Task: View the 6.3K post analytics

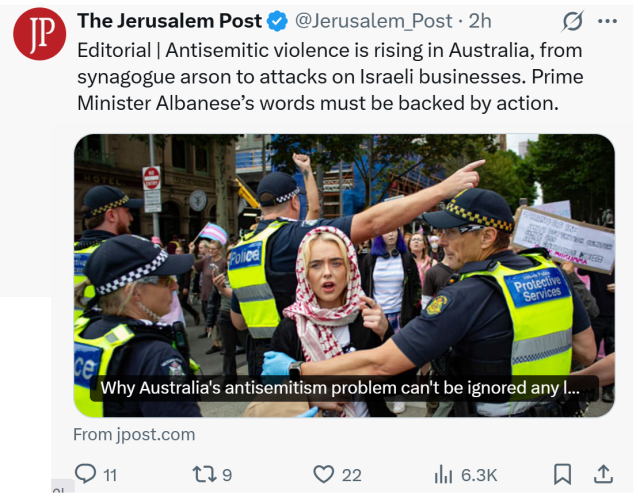Action: [466, 475]
